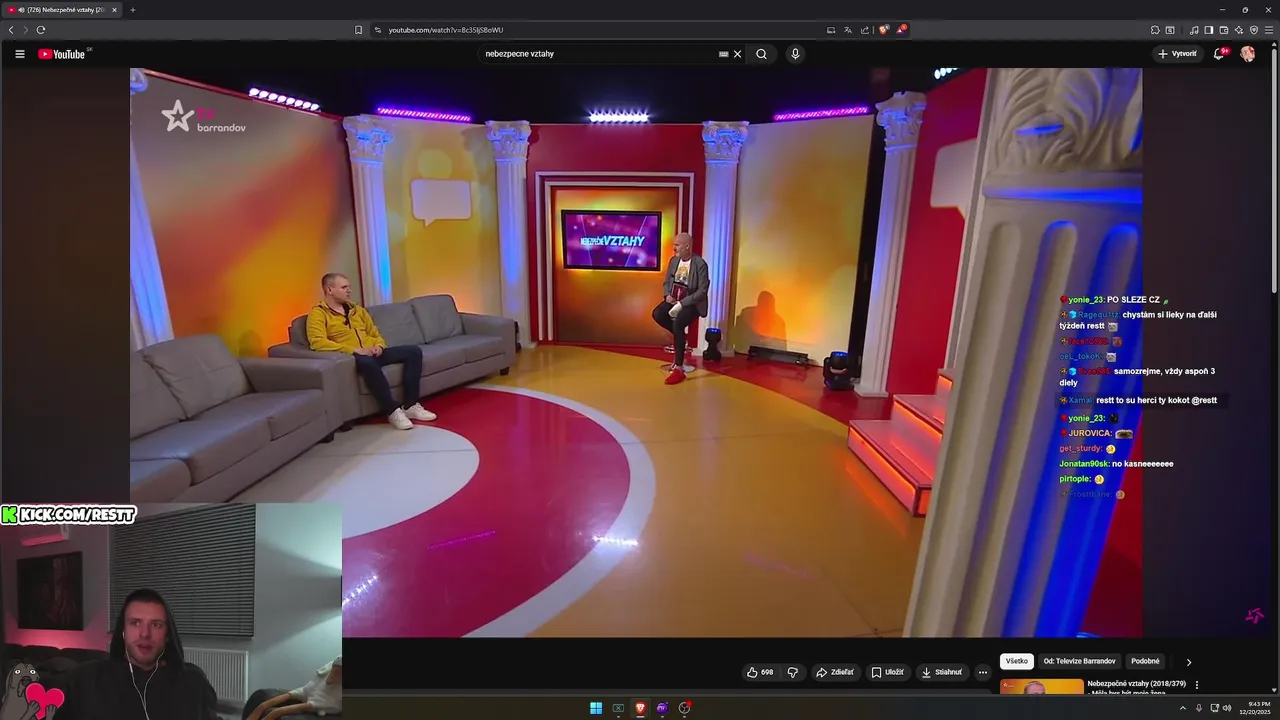Image resolution: width=1280 pixels, height=720 pixels.
Task: Open Brave Shields lion icon
Action: 883,30
